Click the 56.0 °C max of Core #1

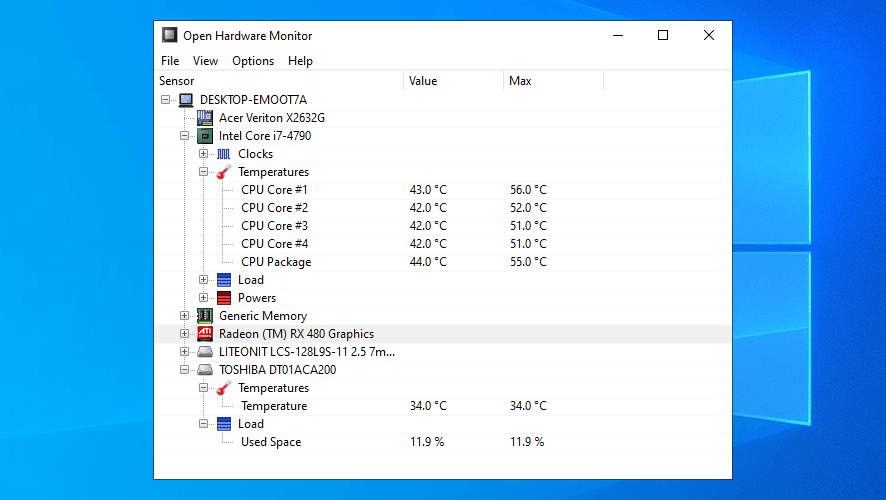click(528, 190)
